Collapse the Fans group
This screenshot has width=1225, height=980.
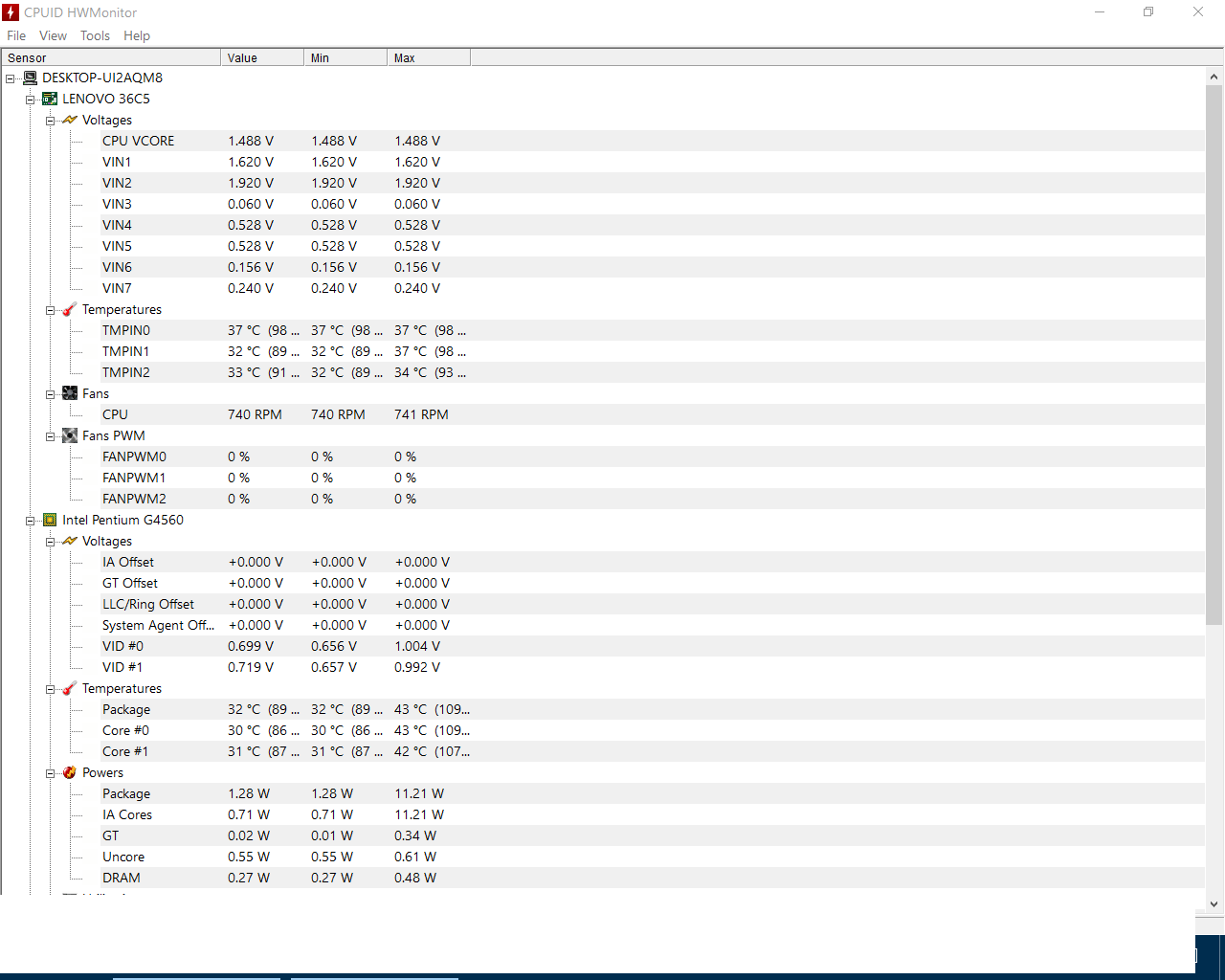click(x=51, y=394)
